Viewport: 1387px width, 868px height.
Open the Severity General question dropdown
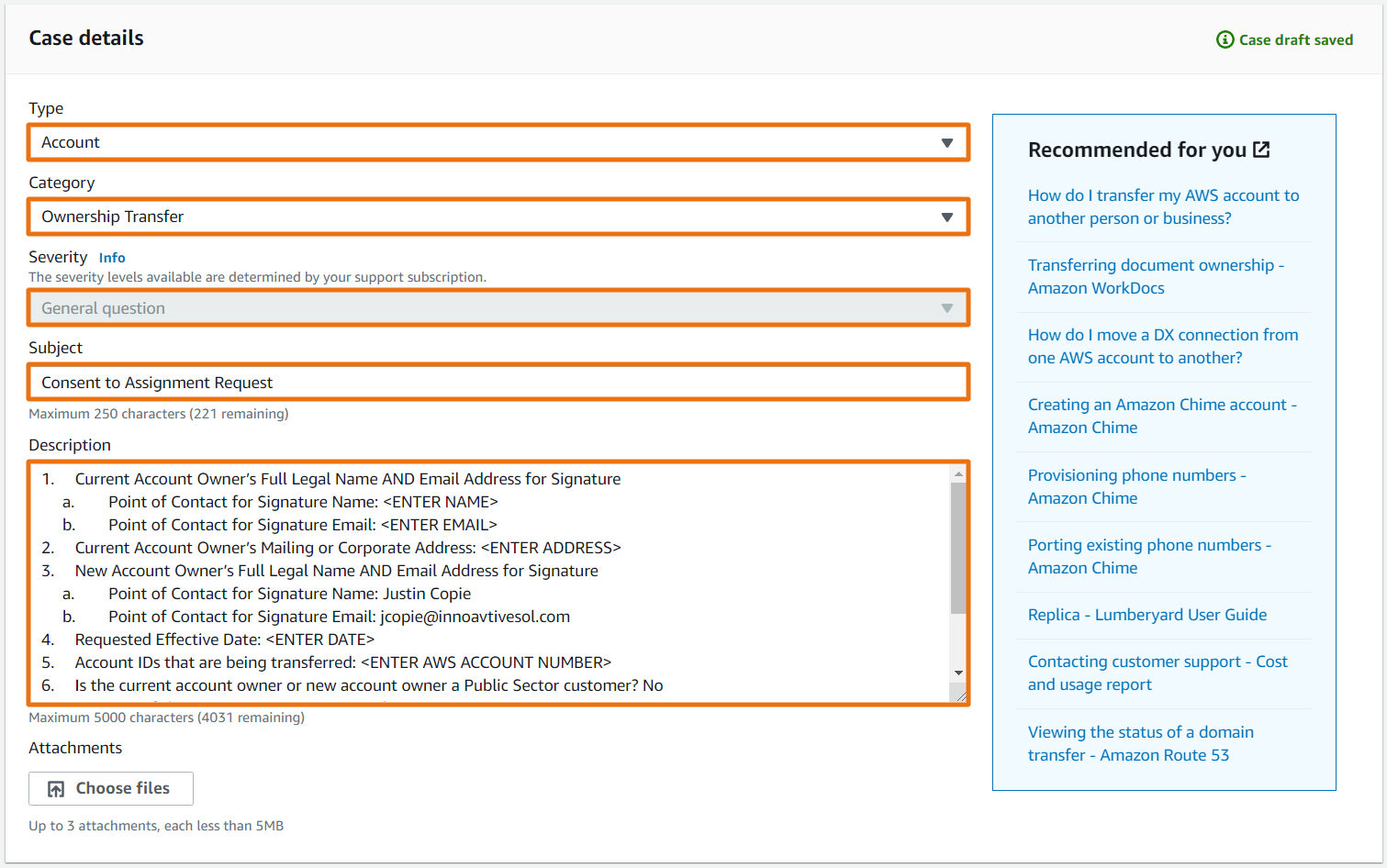pos(498,308)
